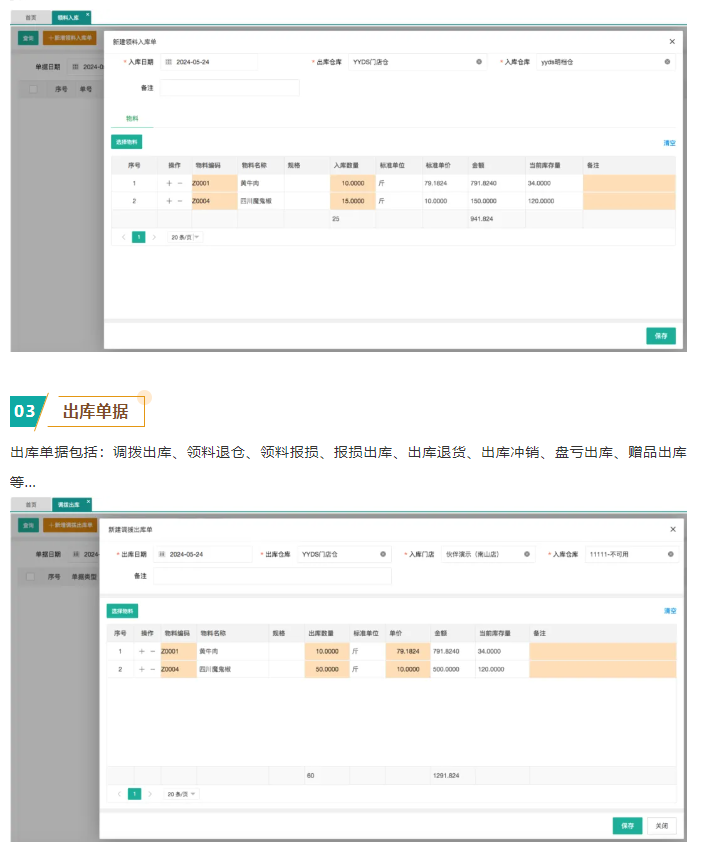Go to previous page in 调拨出库单 pagination
This screenshot has width=703, height=859.
coord(119,794)
